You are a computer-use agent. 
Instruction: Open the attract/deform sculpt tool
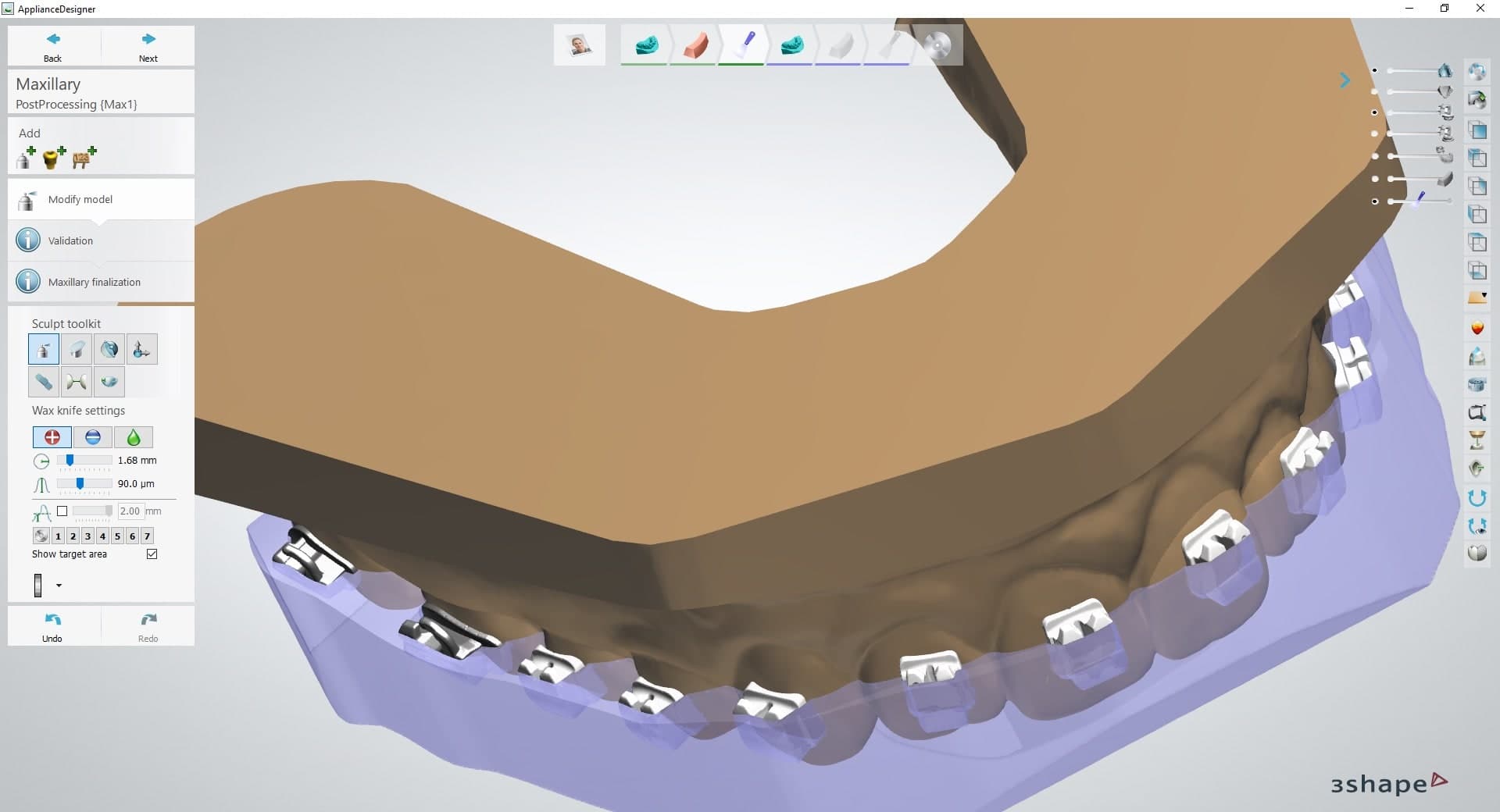[x=141, y=349]
